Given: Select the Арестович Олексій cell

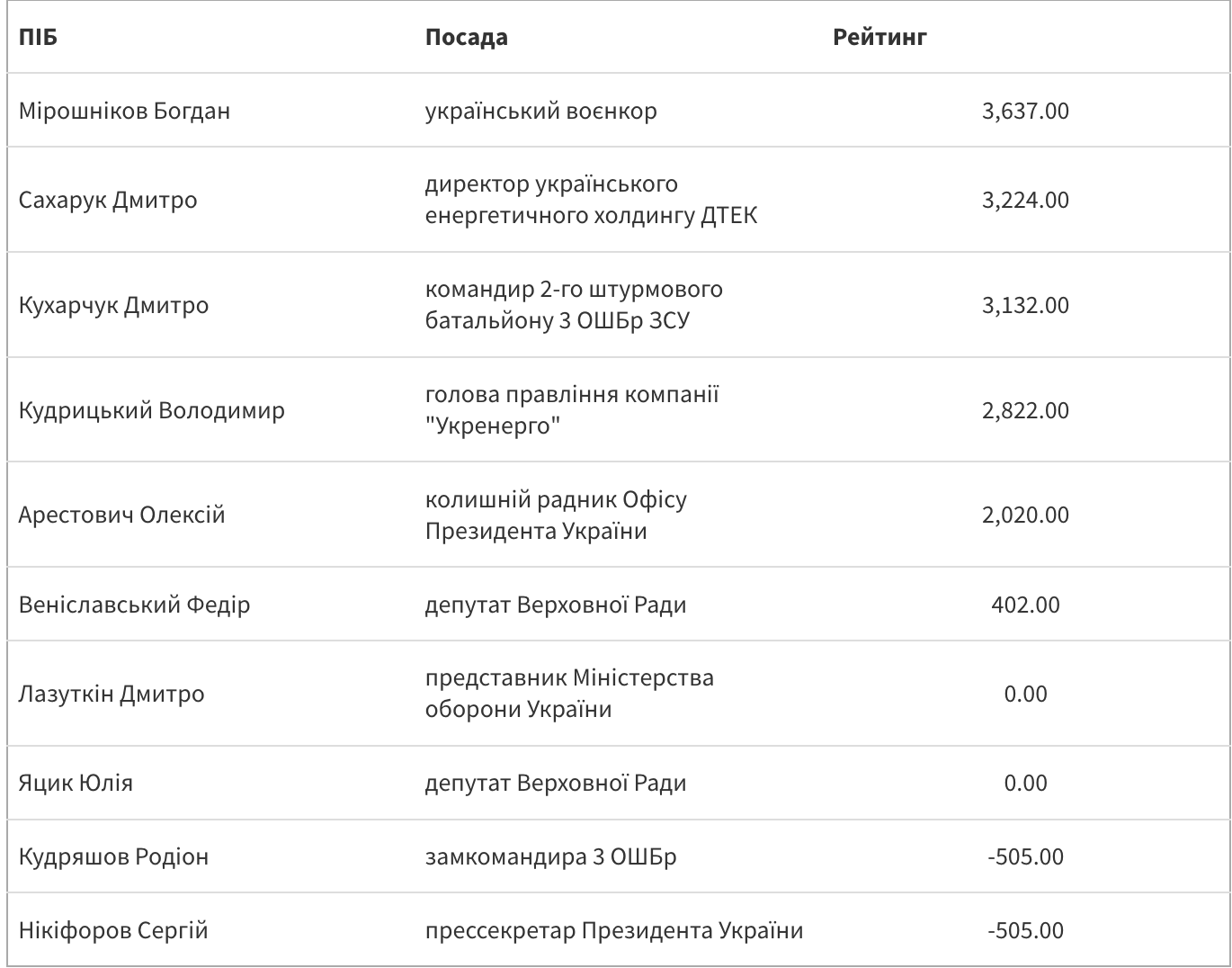Looking at the screenshot, I should tap(121, 515).
